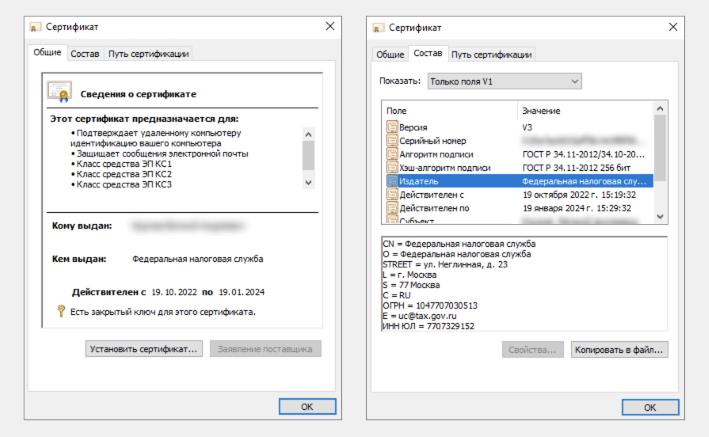Click the Хэш-алгоритм подписи field icon
The image size is (709, 437).
pos(392,167)
